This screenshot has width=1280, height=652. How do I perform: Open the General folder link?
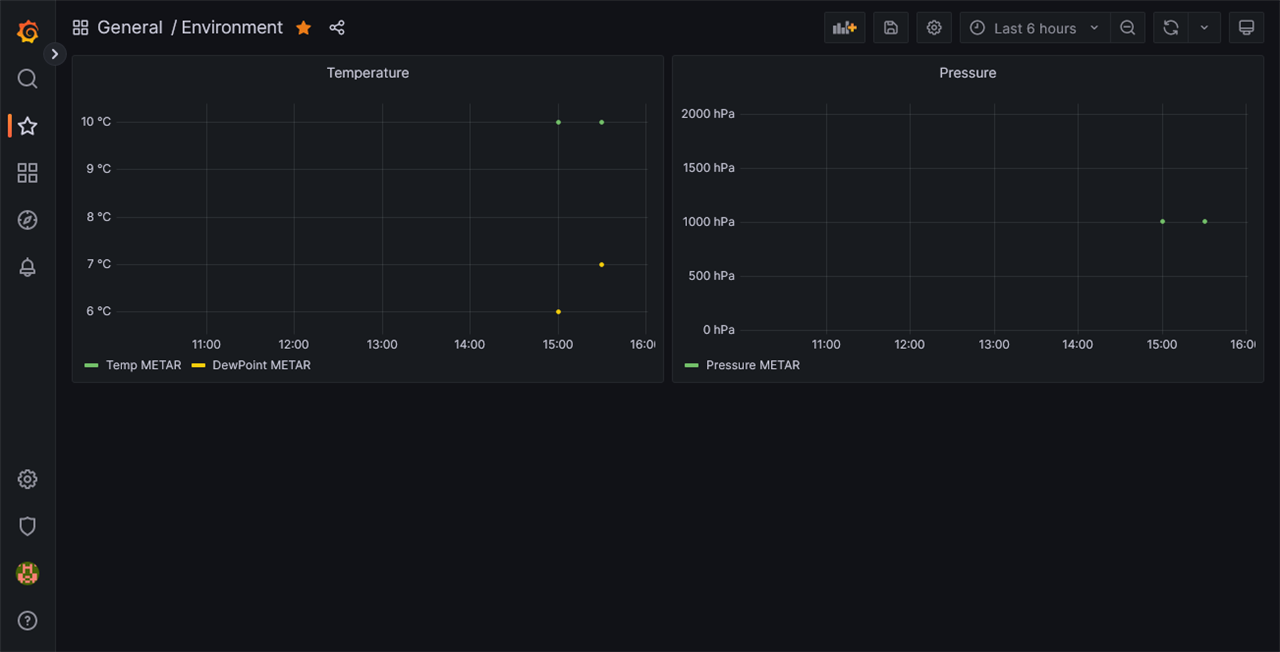pos(130,28)
